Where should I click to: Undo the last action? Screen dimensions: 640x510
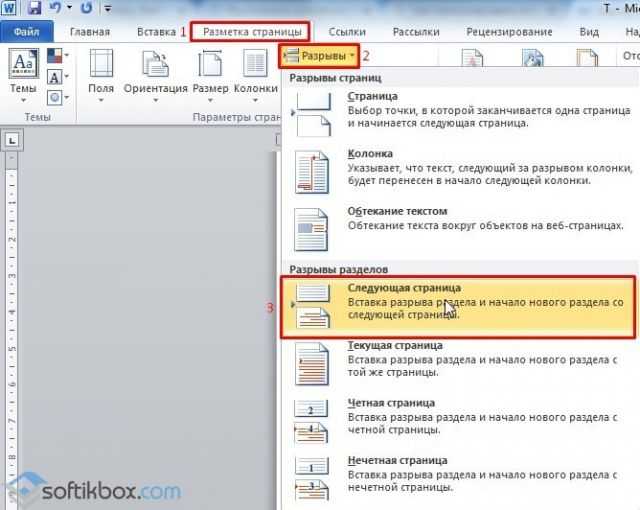click(x=55, y=8)
